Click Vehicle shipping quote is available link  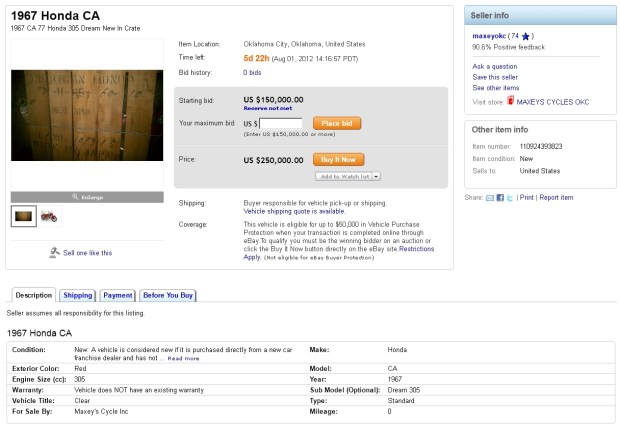click(x=295, y=211)
